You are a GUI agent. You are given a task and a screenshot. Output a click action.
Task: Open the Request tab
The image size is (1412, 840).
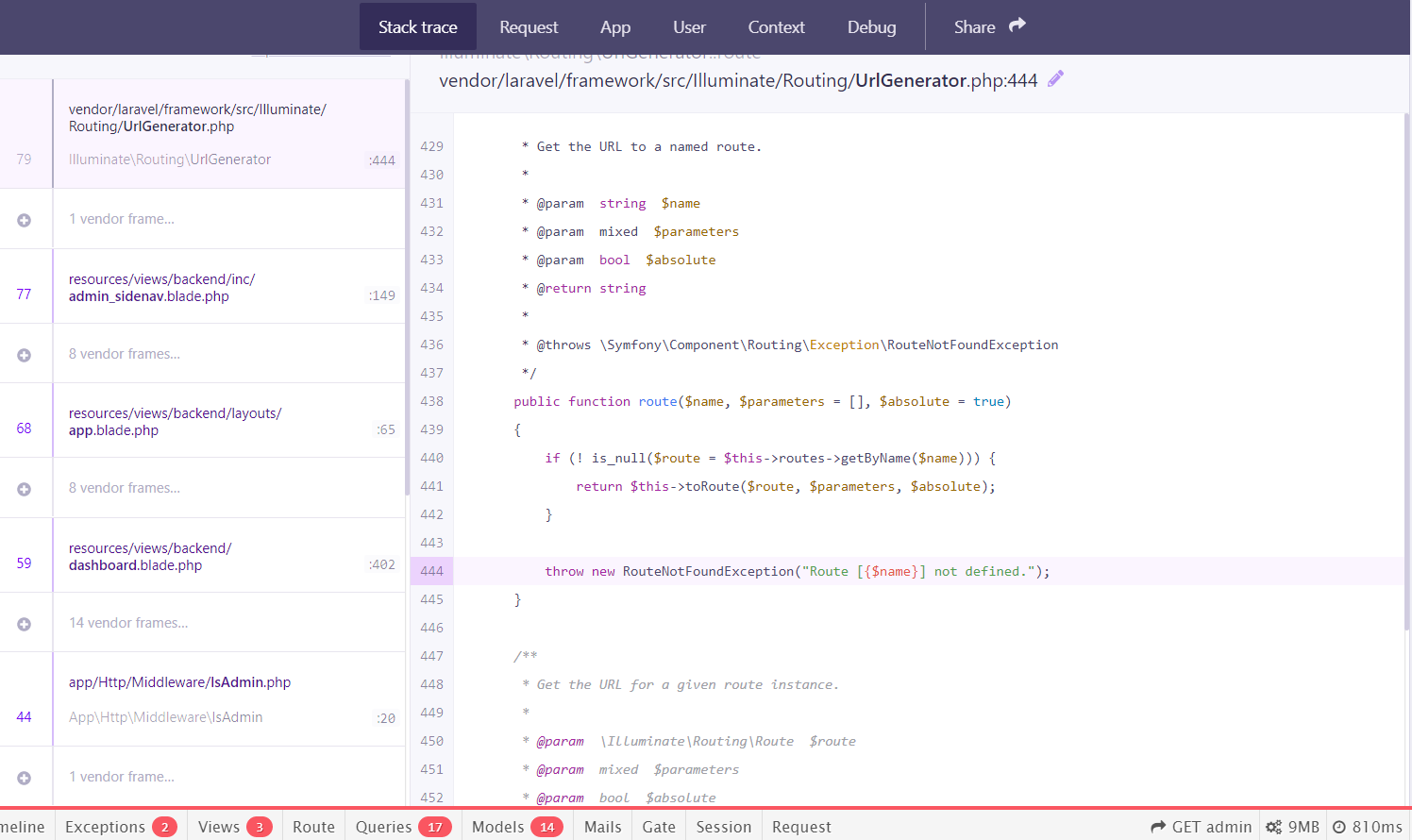[x=529, y=27]
